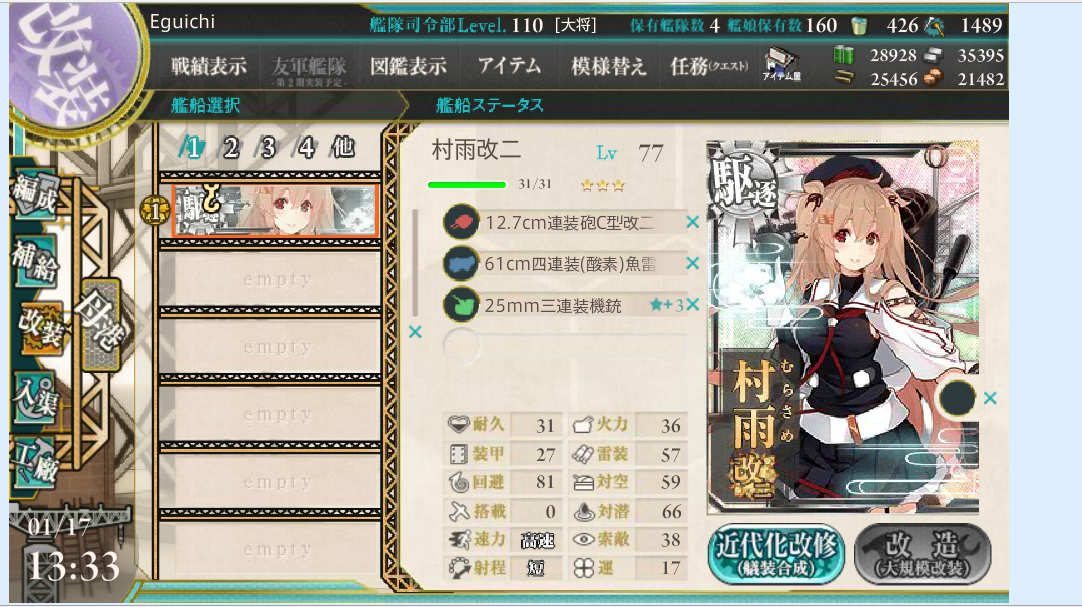Open the 補給 resupply sidebar icon
The image size is (1082, 607).
click(x=35, y=260)
